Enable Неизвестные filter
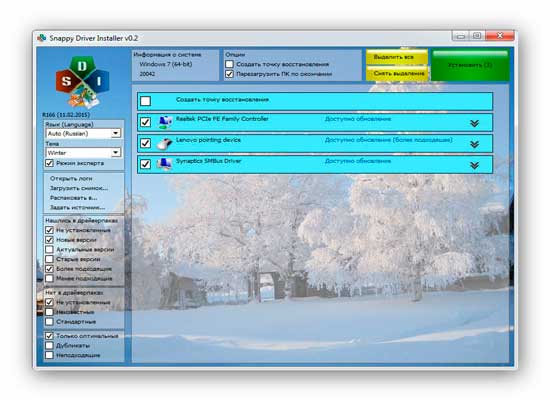 pyautogui.click(x=49, y=312)
